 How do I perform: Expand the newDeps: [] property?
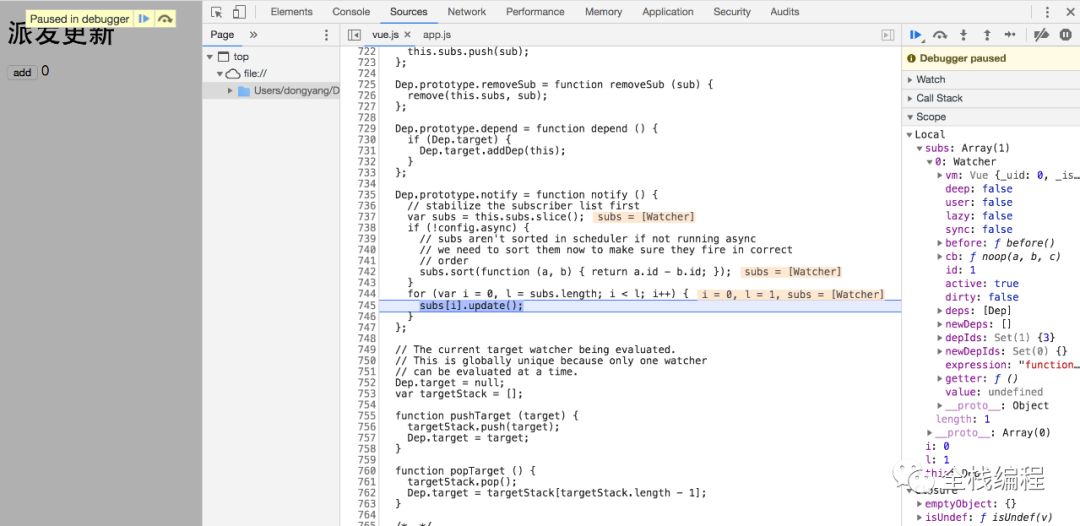coord(940,324)
